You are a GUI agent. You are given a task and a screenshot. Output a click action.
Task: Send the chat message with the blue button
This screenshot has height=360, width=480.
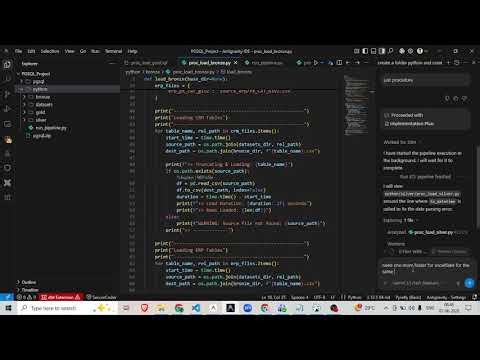[x=469, y=283]
